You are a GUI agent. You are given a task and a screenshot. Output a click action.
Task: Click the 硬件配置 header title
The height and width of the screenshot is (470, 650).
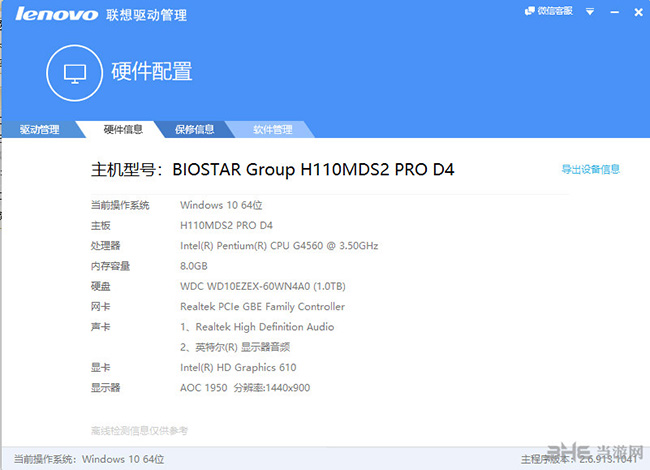(152, 71)
